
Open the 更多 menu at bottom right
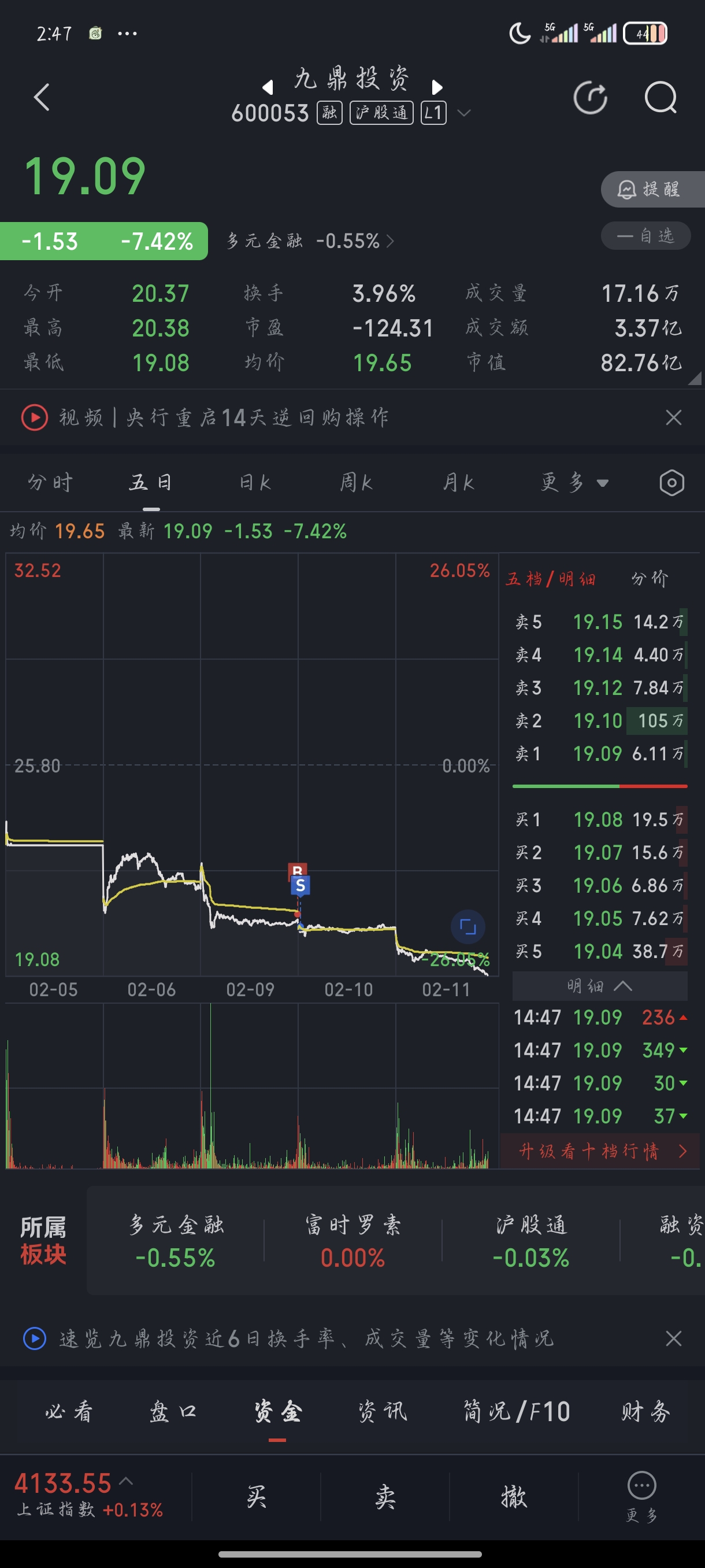641,1496
